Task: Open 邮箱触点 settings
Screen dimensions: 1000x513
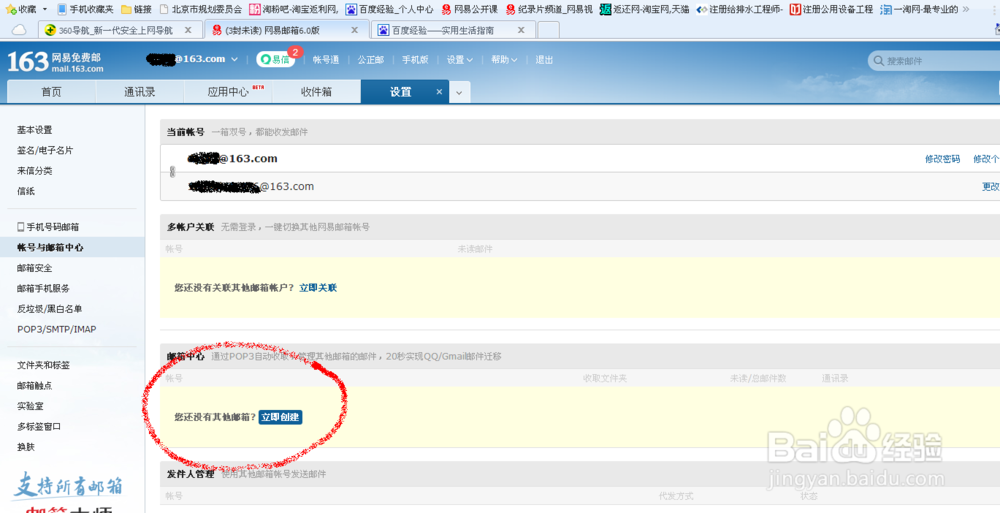Action: [34, 385]
